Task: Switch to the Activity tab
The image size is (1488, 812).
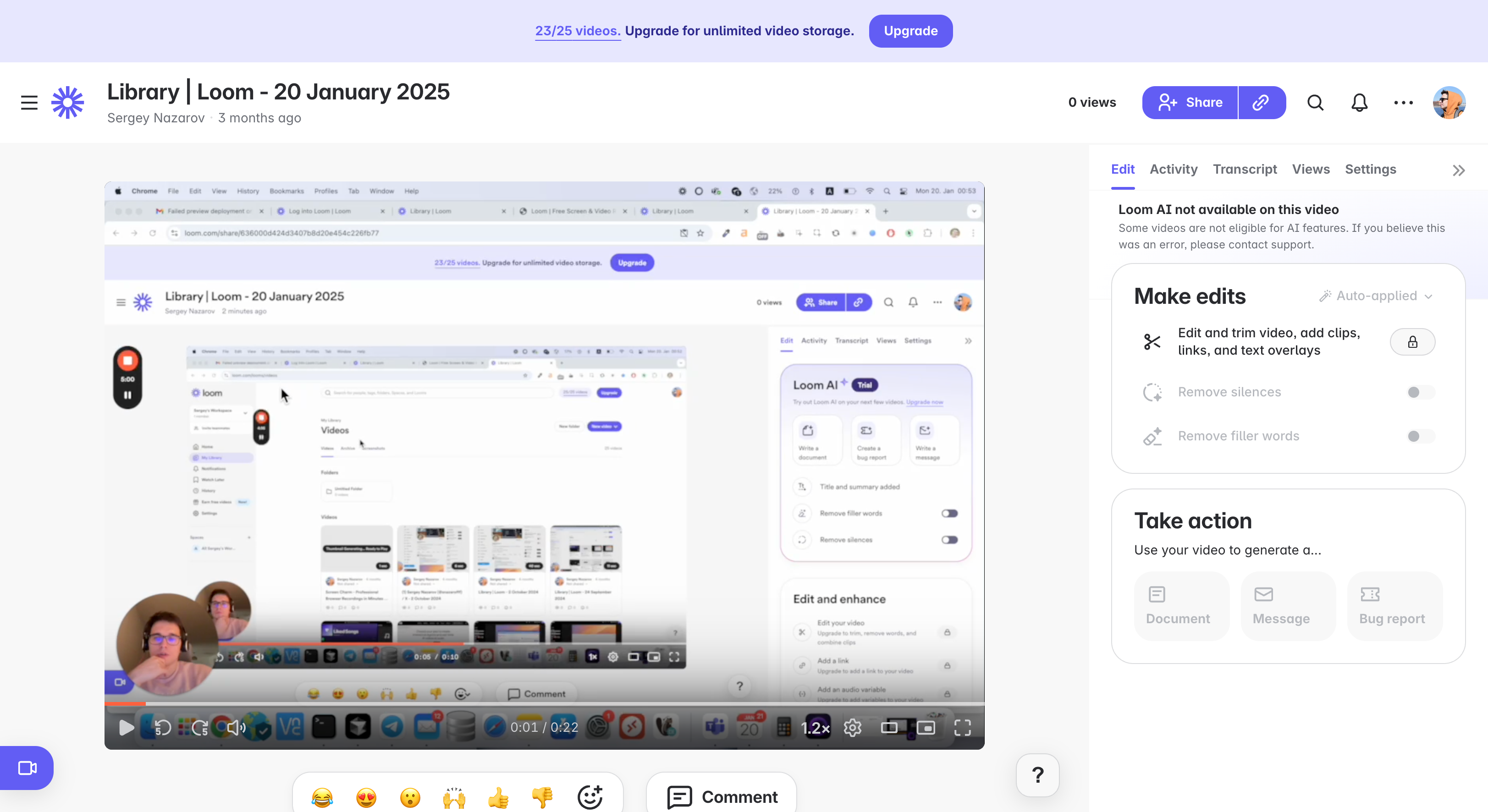Action: (1173, 169)
